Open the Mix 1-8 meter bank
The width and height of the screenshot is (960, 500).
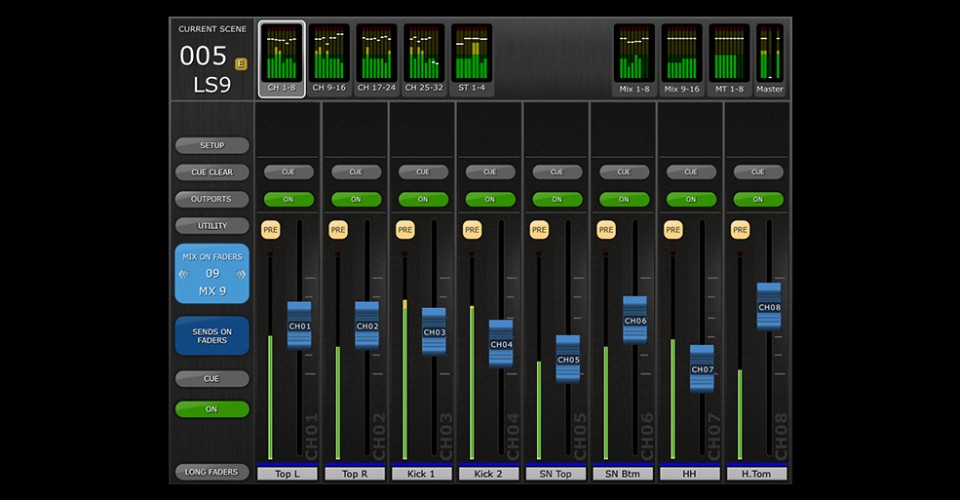[x=634, y=60]
